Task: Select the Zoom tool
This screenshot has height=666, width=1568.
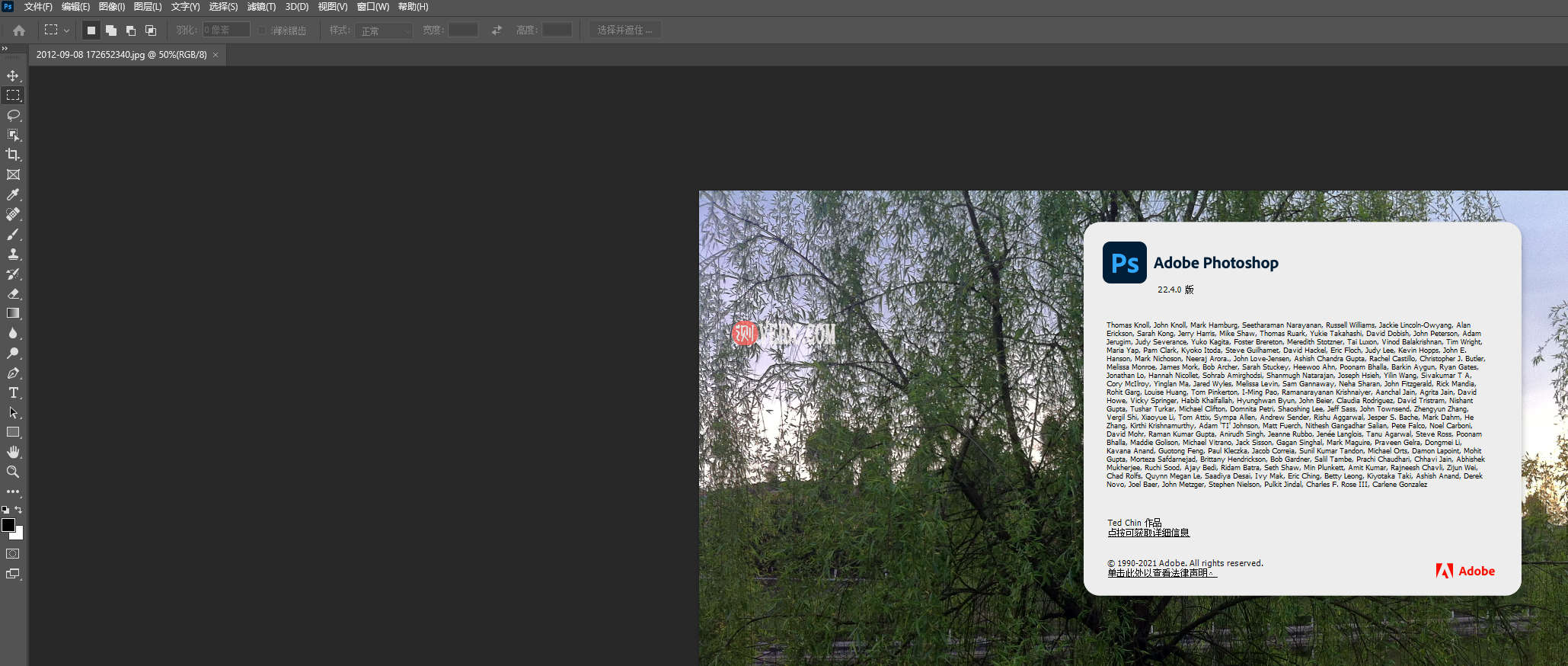Action: pyautogui.click(x=13, y=472)
